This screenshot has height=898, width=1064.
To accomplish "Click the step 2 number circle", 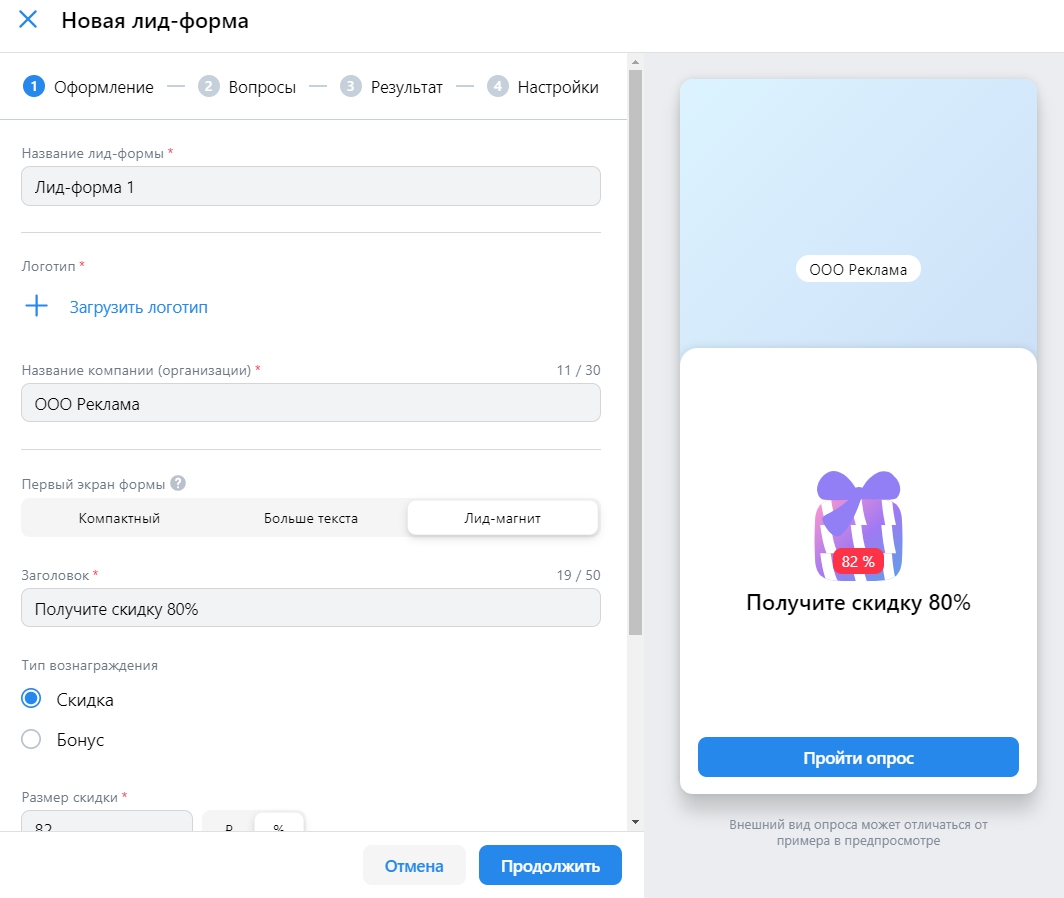I will click(208, 87).
